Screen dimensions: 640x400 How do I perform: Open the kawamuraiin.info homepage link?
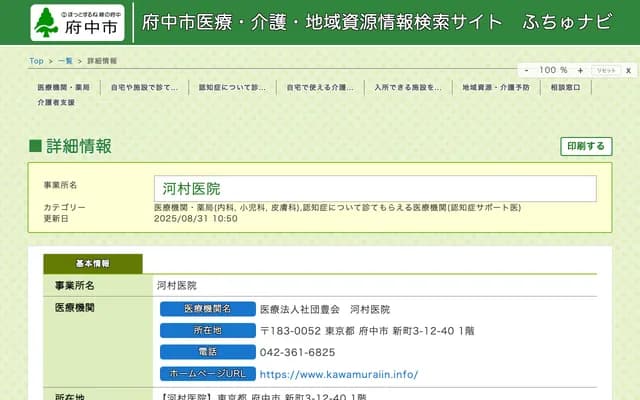pyautogui.click(x=338, y=374)
